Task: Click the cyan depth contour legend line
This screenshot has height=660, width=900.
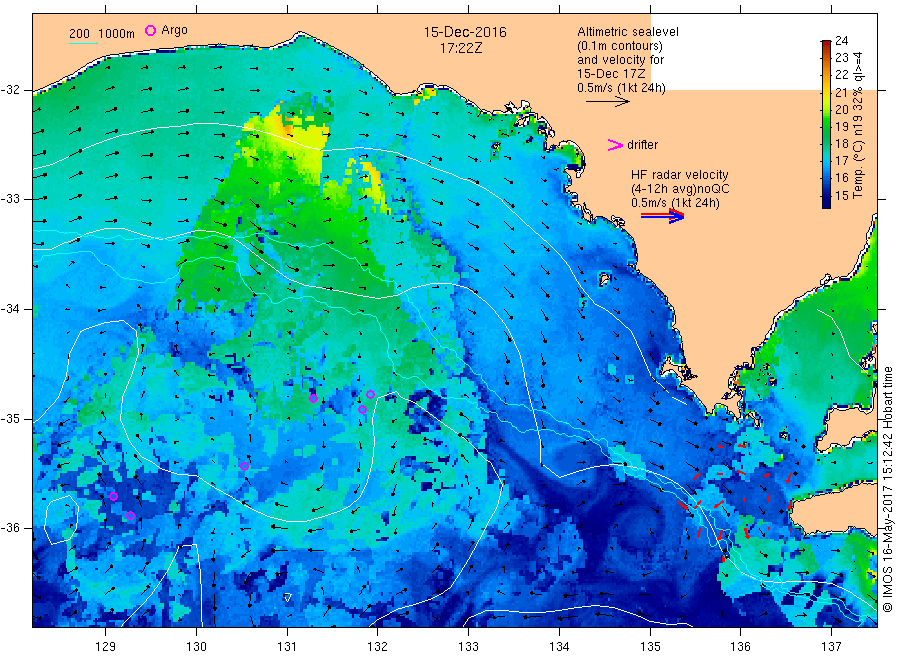Action: click(x=83, y=43)
